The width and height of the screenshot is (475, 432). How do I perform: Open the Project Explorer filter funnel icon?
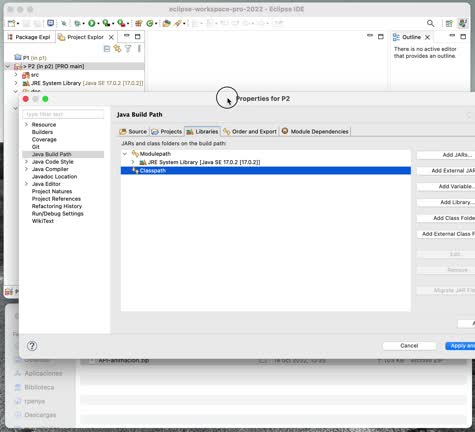[128, 49]
